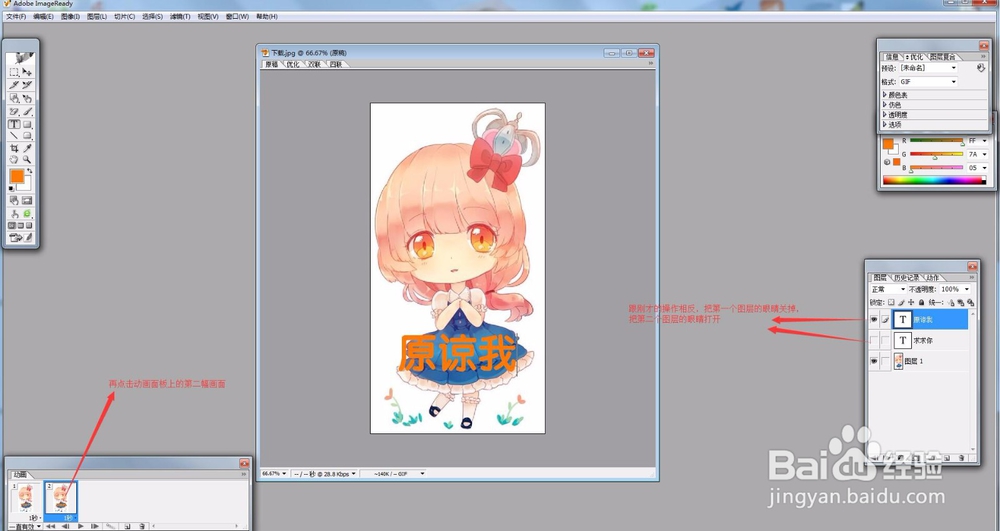Image resolution: width=1000 pixels, height=531 pixels.
Task: Select the Zoom magnifier tool
Action: coord(27,159)
